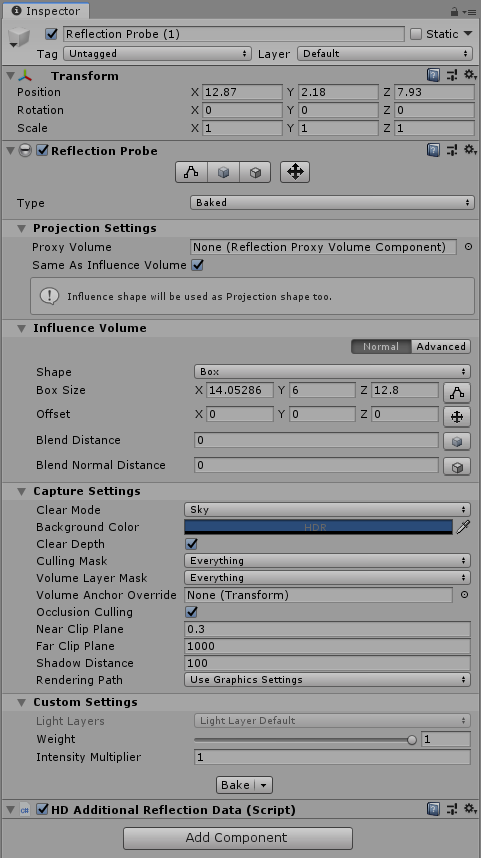Open the Bake button dropdown arrow
The image size is (481, 858).
pos(263,785)
